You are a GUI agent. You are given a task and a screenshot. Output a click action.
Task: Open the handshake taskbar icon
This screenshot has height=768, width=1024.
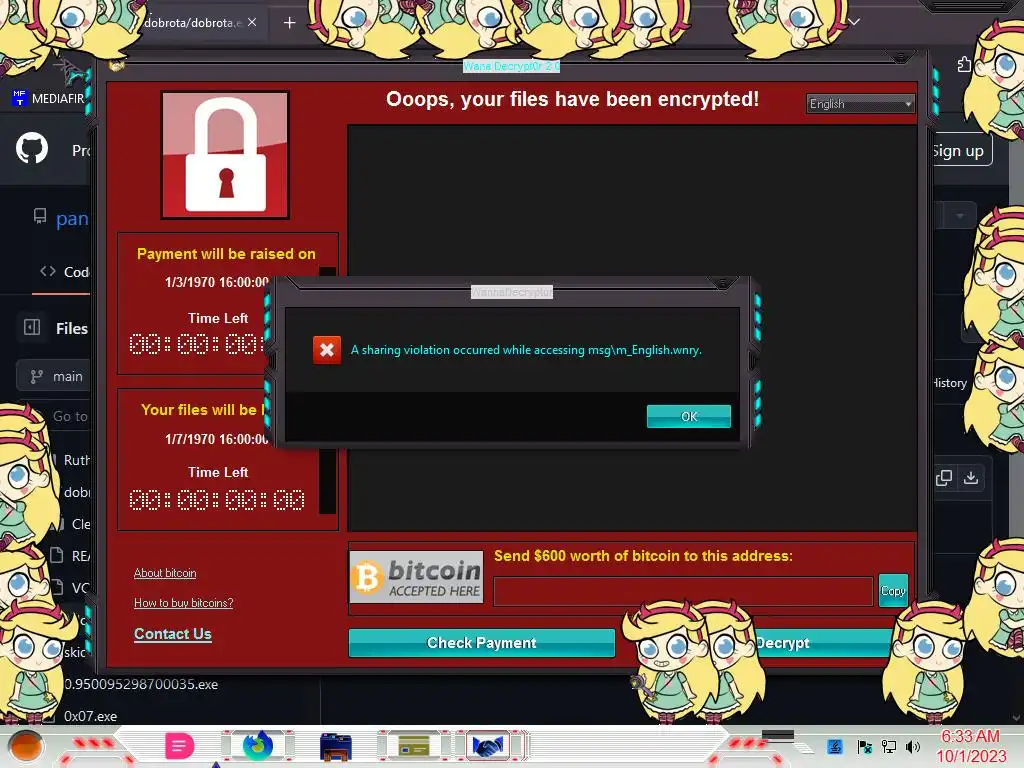(x=488, y=746)
